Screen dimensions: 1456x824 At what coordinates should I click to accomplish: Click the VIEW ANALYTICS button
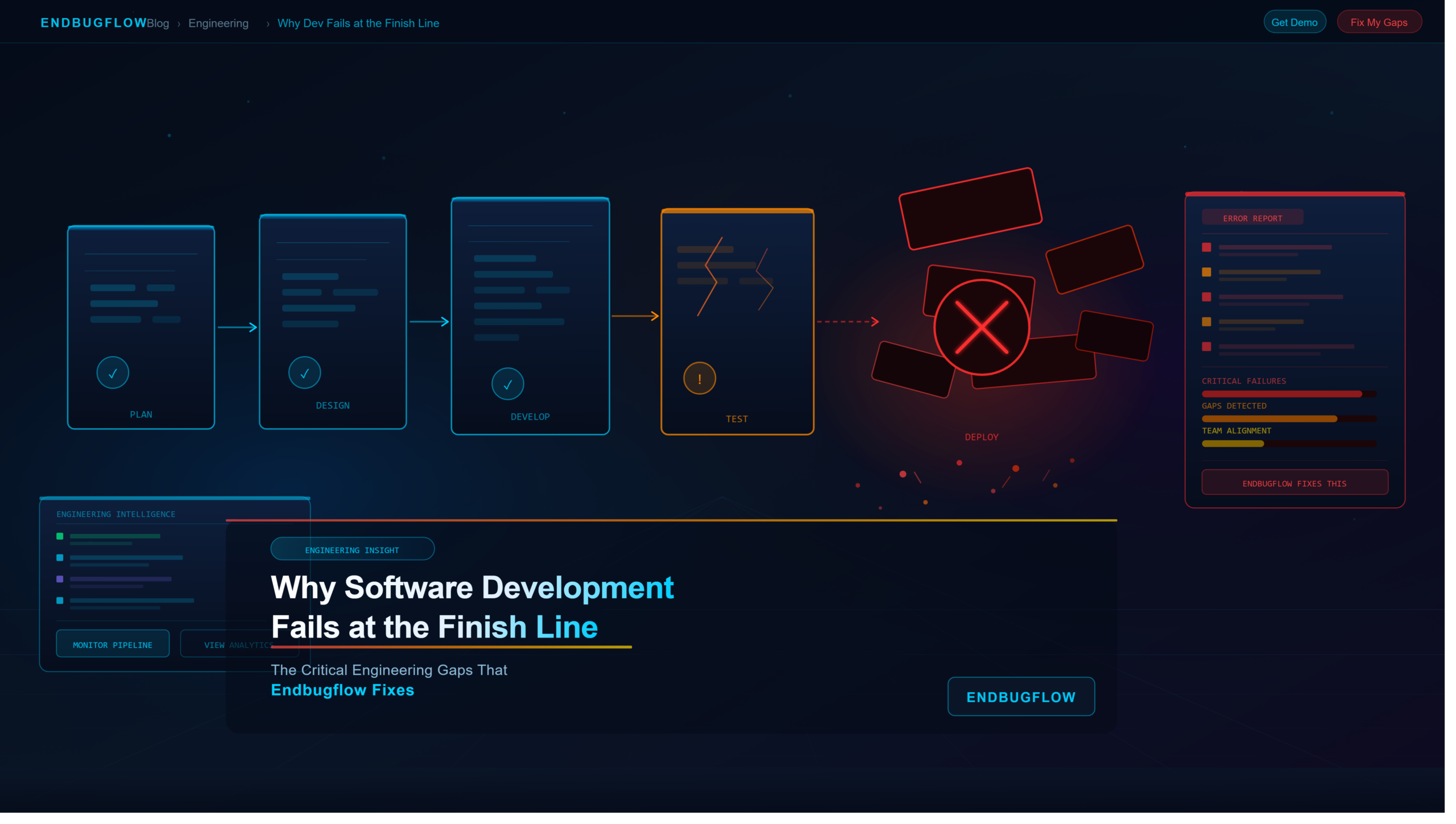[x=239, y=644]
